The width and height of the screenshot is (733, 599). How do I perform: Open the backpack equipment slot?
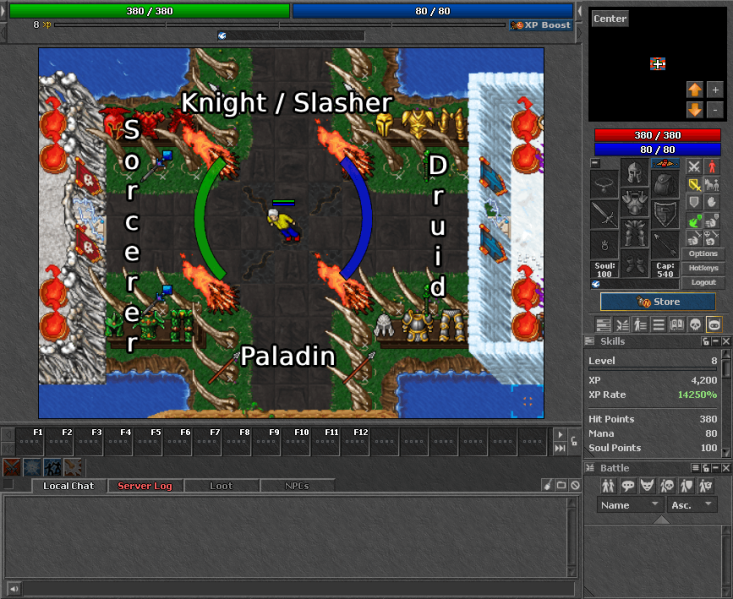click(665, 184)
